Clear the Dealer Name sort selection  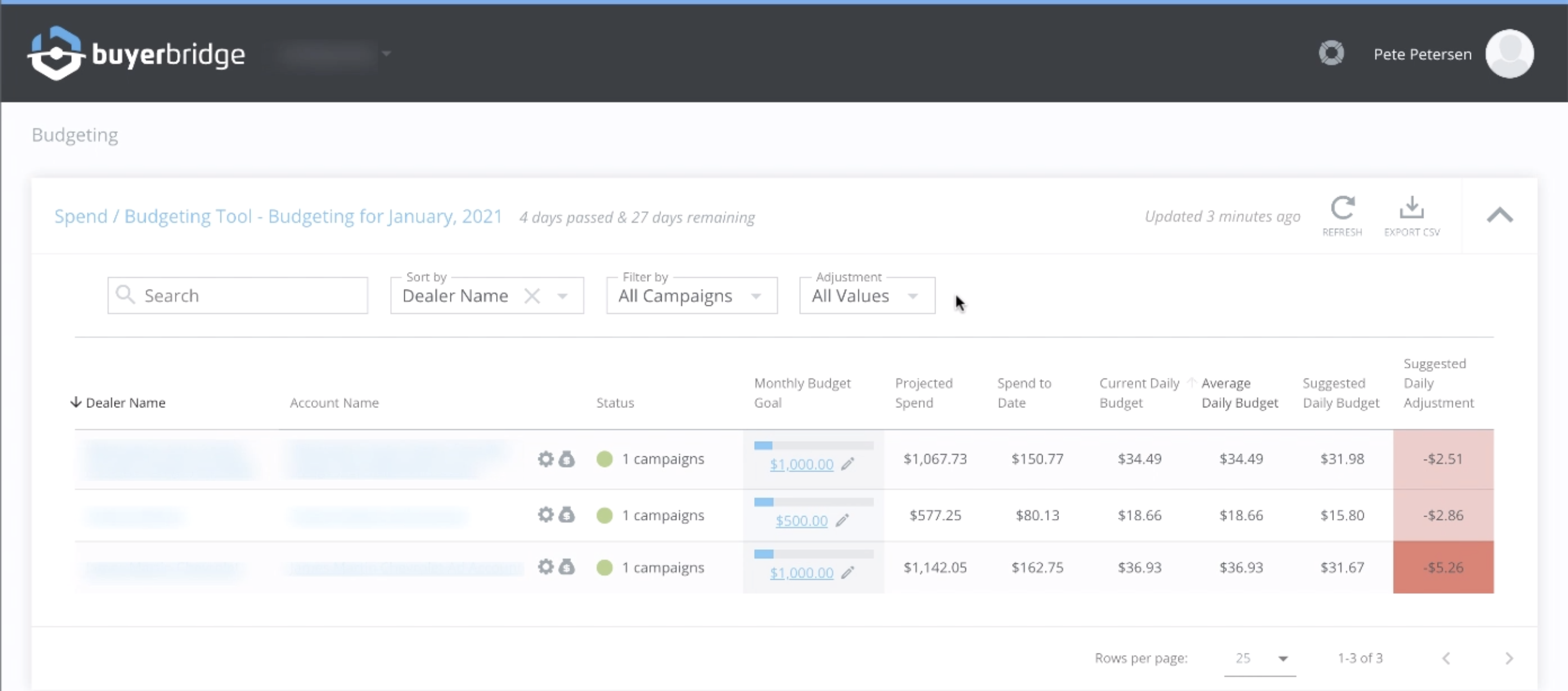(532, 296)
